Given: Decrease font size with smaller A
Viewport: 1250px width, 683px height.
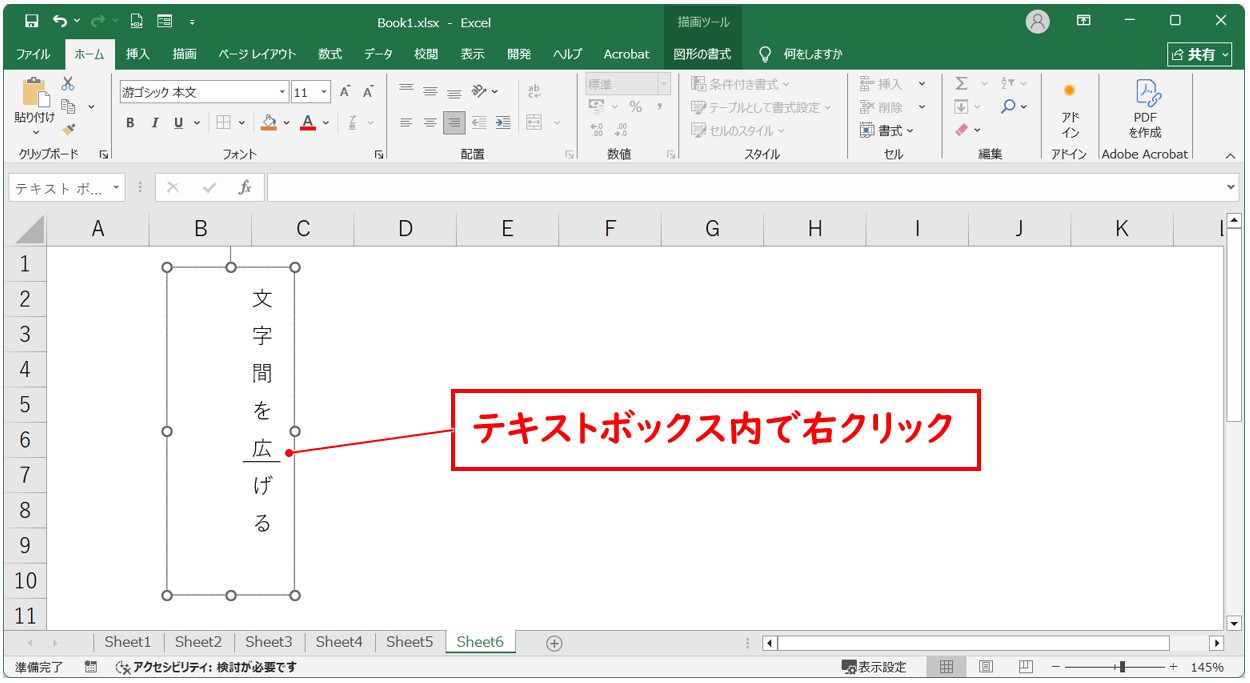Looking at the screenshot, I should click(x=368, y=92).
